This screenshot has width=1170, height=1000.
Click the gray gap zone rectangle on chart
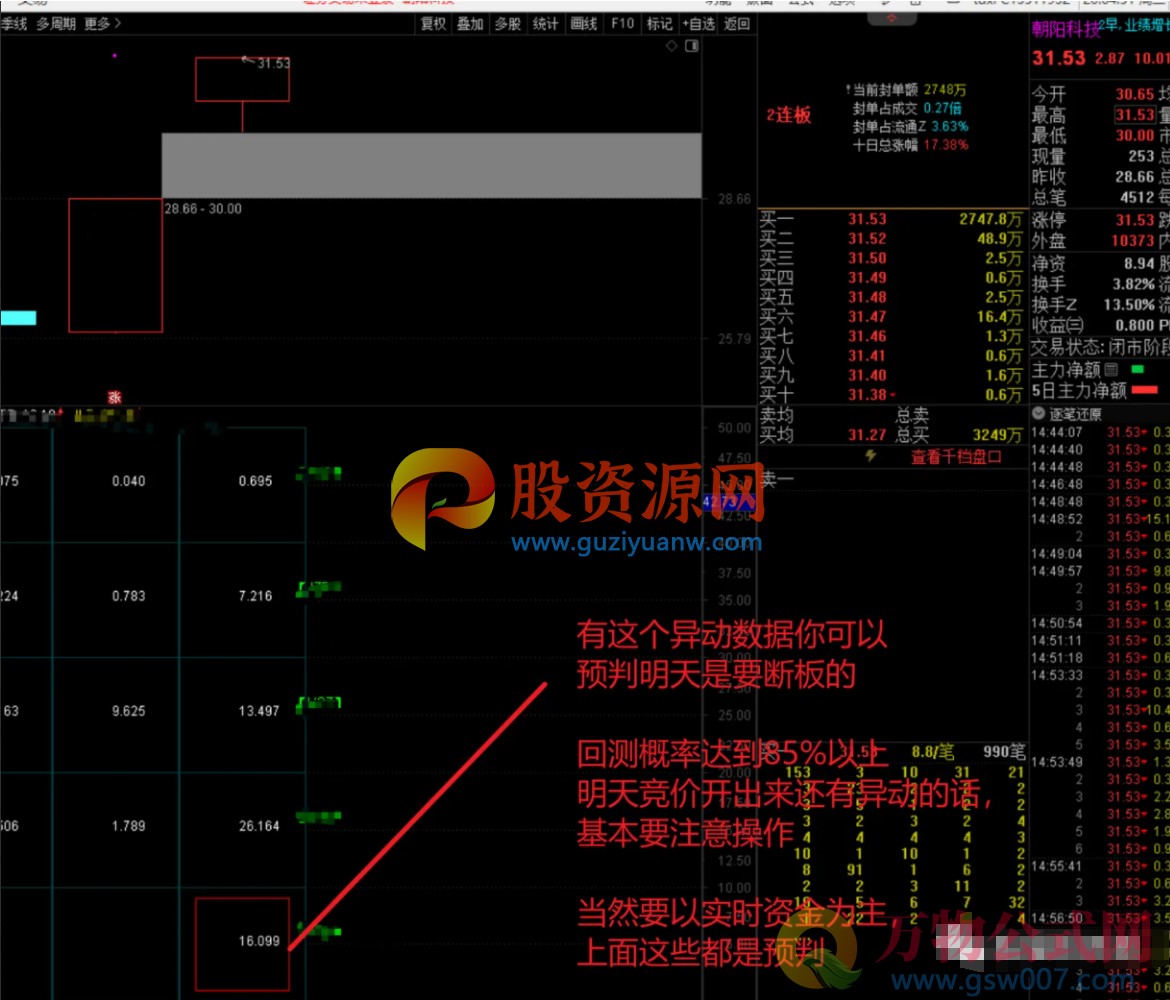pos(431,166)
